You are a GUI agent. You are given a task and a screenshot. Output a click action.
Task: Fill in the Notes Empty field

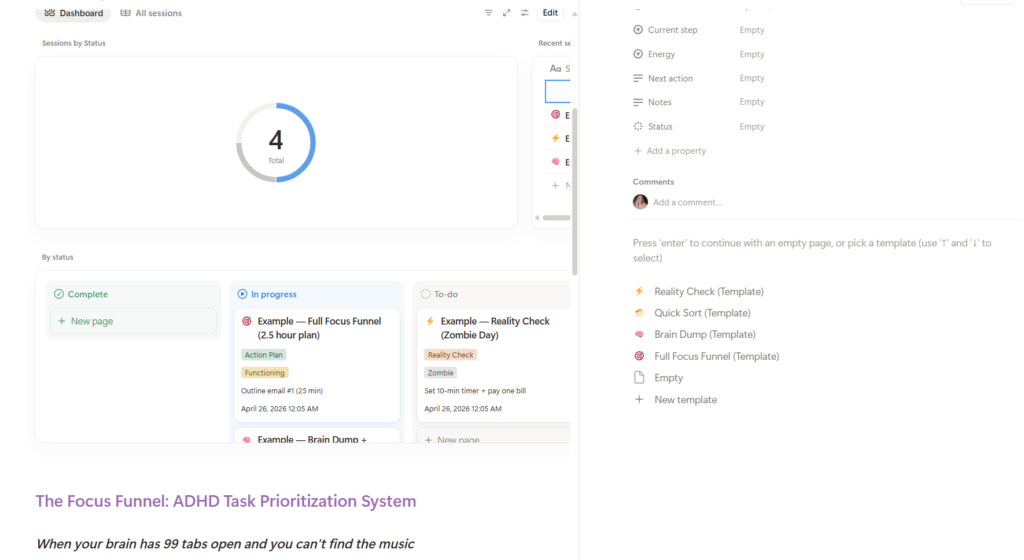pyautogui.click(x=752, y=102)
